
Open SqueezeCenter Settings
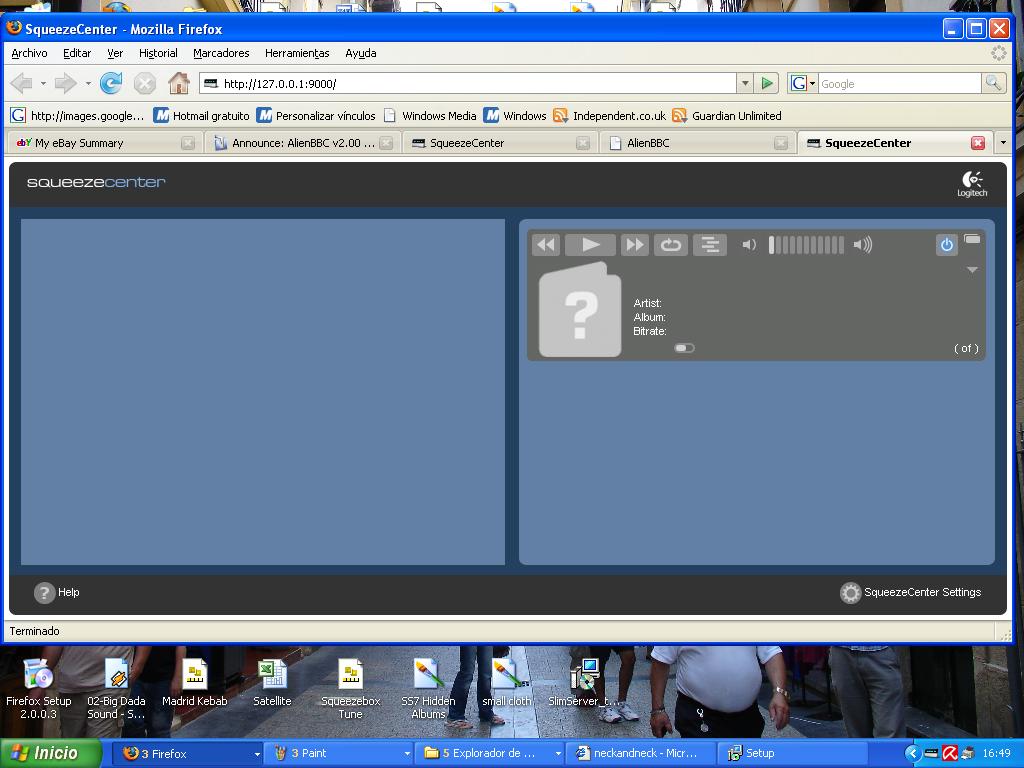(910, 592)
